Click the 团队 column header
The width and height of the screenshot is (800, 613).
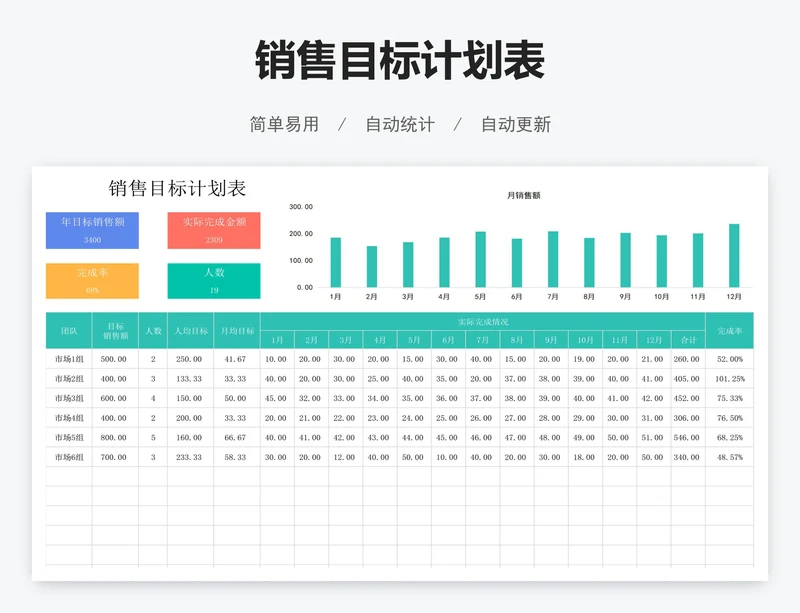(x=69, y=331)
